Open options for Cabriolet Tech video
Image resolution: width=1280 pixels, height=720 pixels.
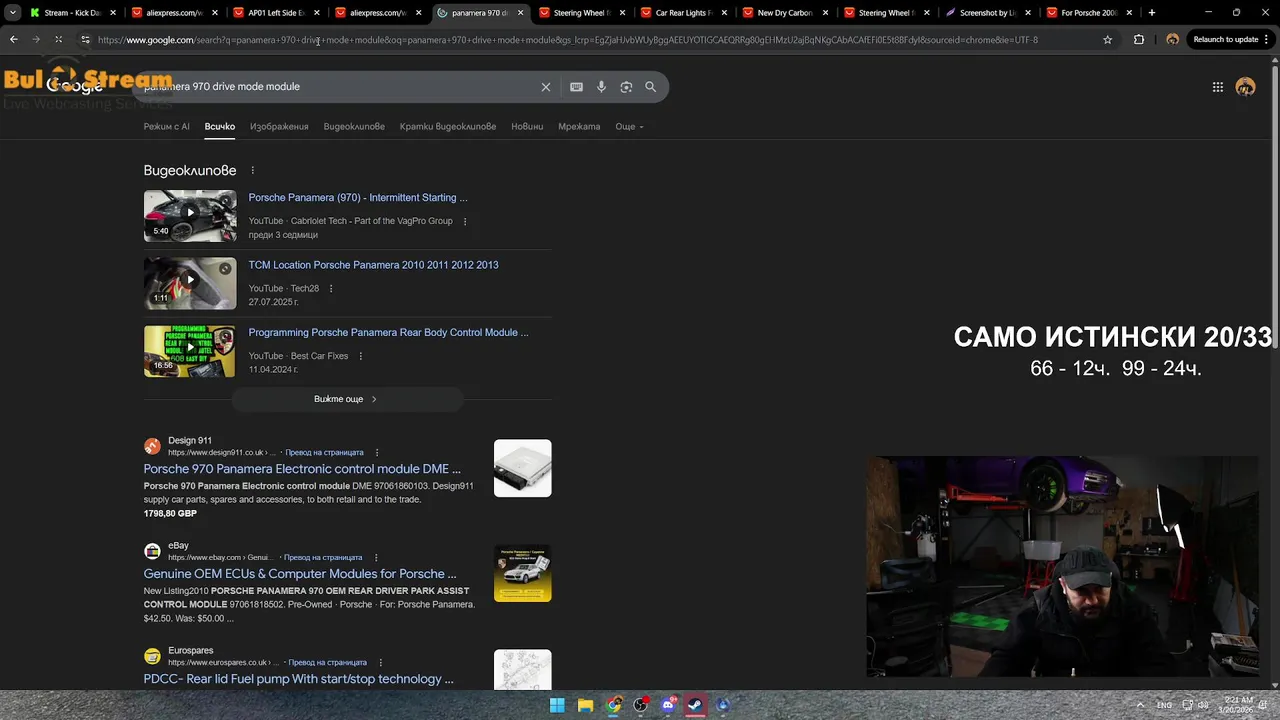pos(465,221)
